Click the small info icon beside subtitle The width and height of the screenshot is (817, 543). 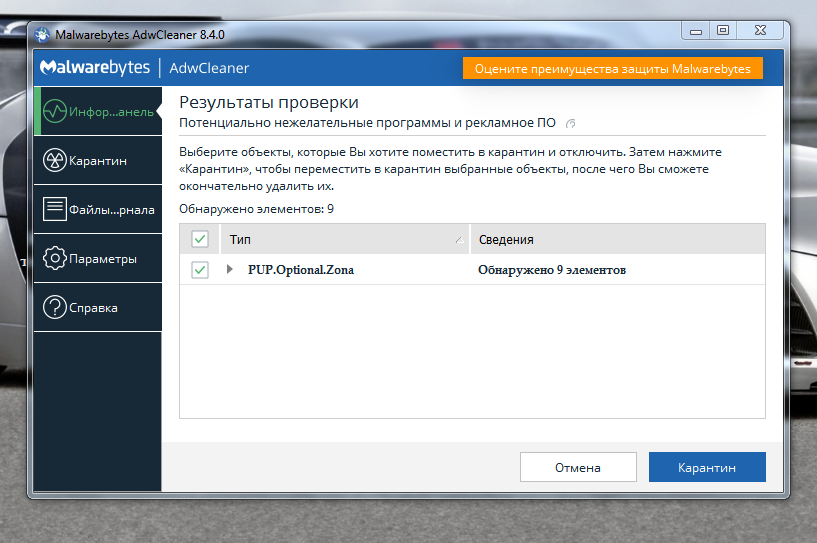tap(571, 124)
